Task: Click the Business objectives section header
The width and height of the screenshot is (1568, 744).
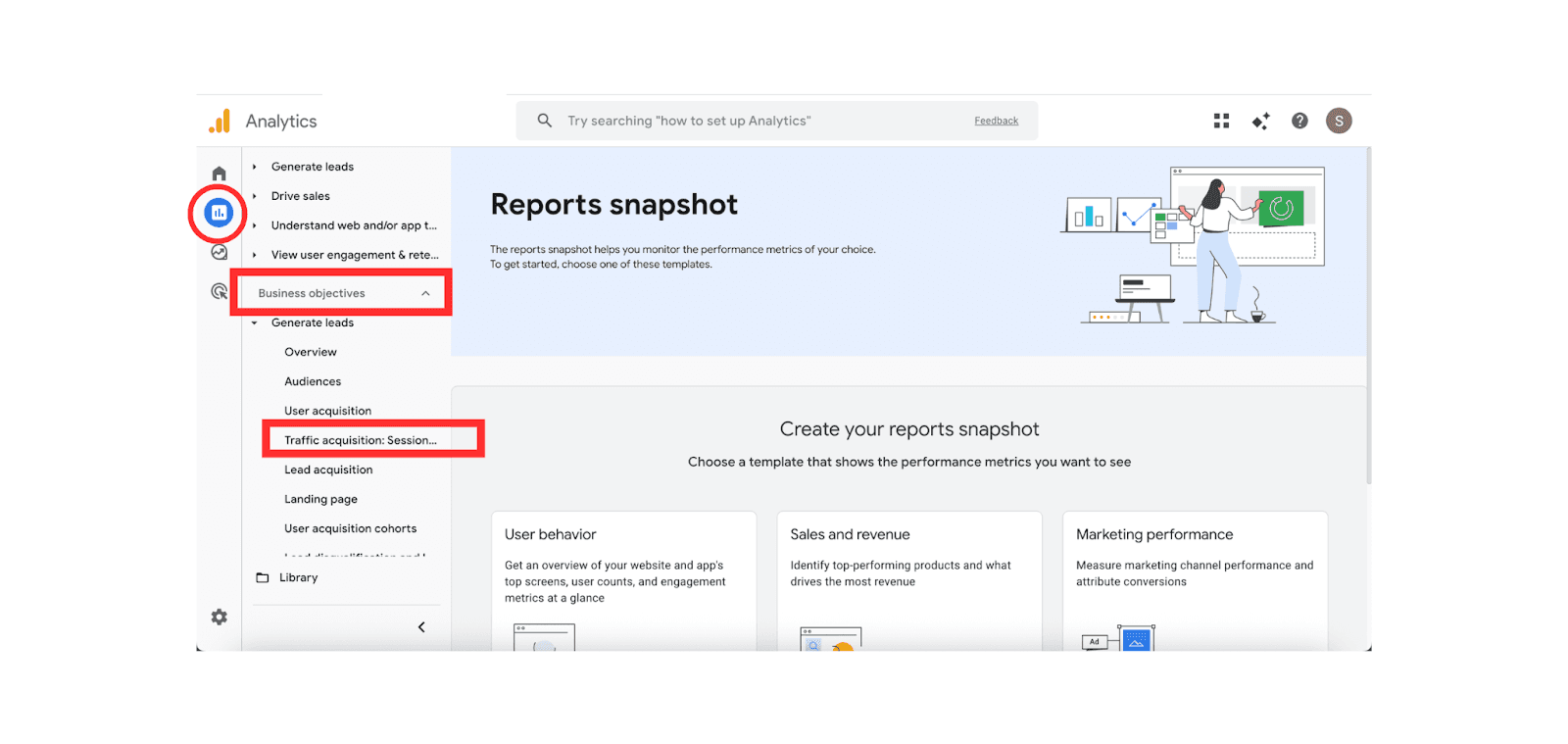Action: click(x=342, y=293)
